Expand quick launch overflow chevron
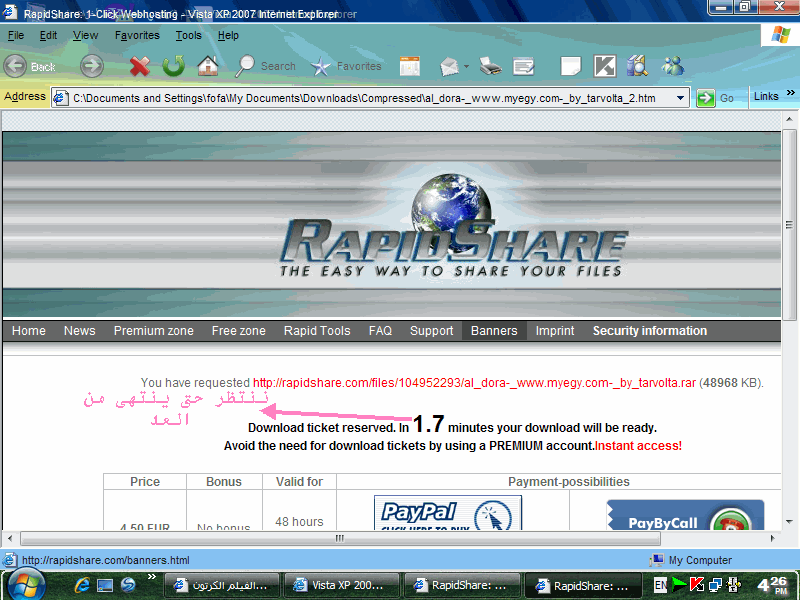The image size is (800, 600). 152,577
